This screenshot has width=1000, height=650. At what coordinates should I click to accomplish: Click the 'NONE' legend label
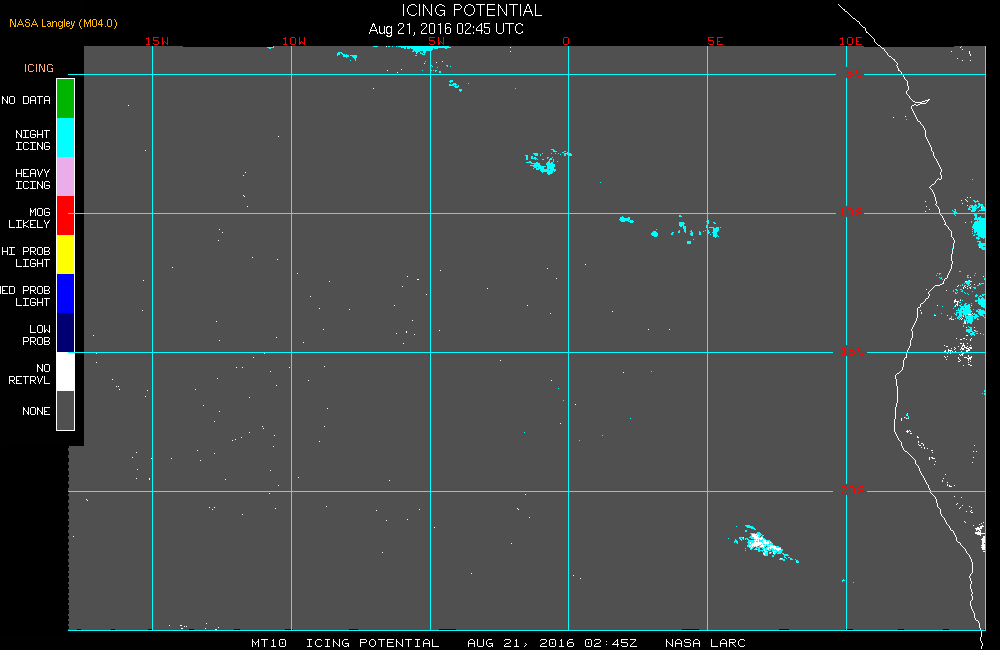pyautogui.click(x=36, y=411)
